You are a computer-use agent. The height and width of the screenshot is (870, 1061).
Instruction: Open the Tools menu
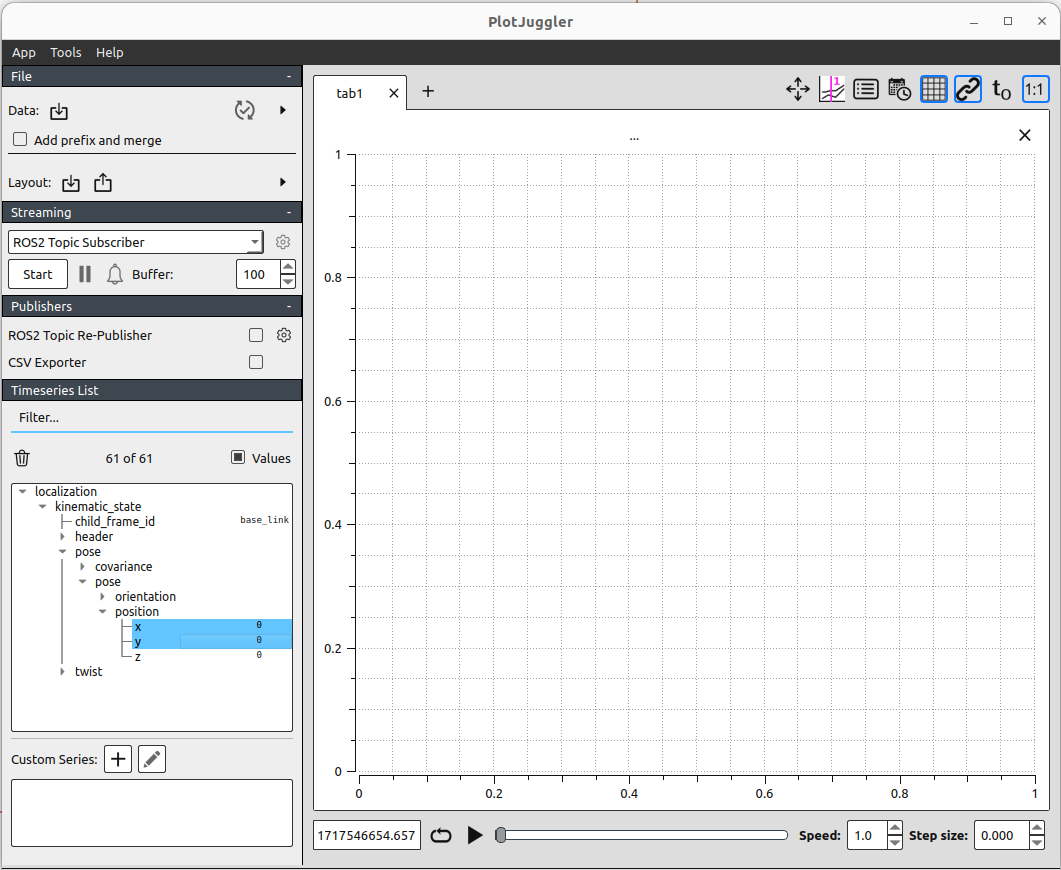(66, 52)
